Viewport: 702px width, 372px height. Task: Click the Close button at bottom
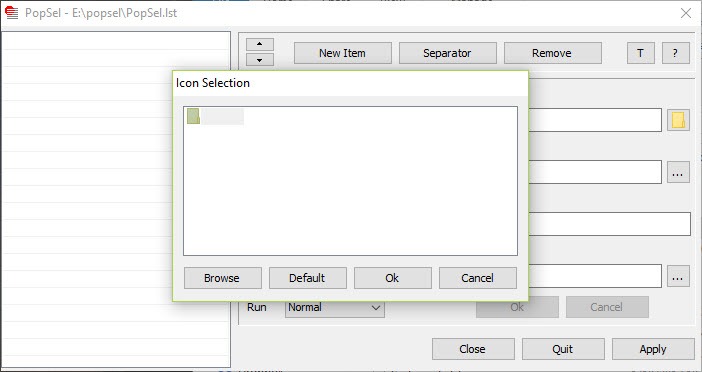tap(473, 349)
